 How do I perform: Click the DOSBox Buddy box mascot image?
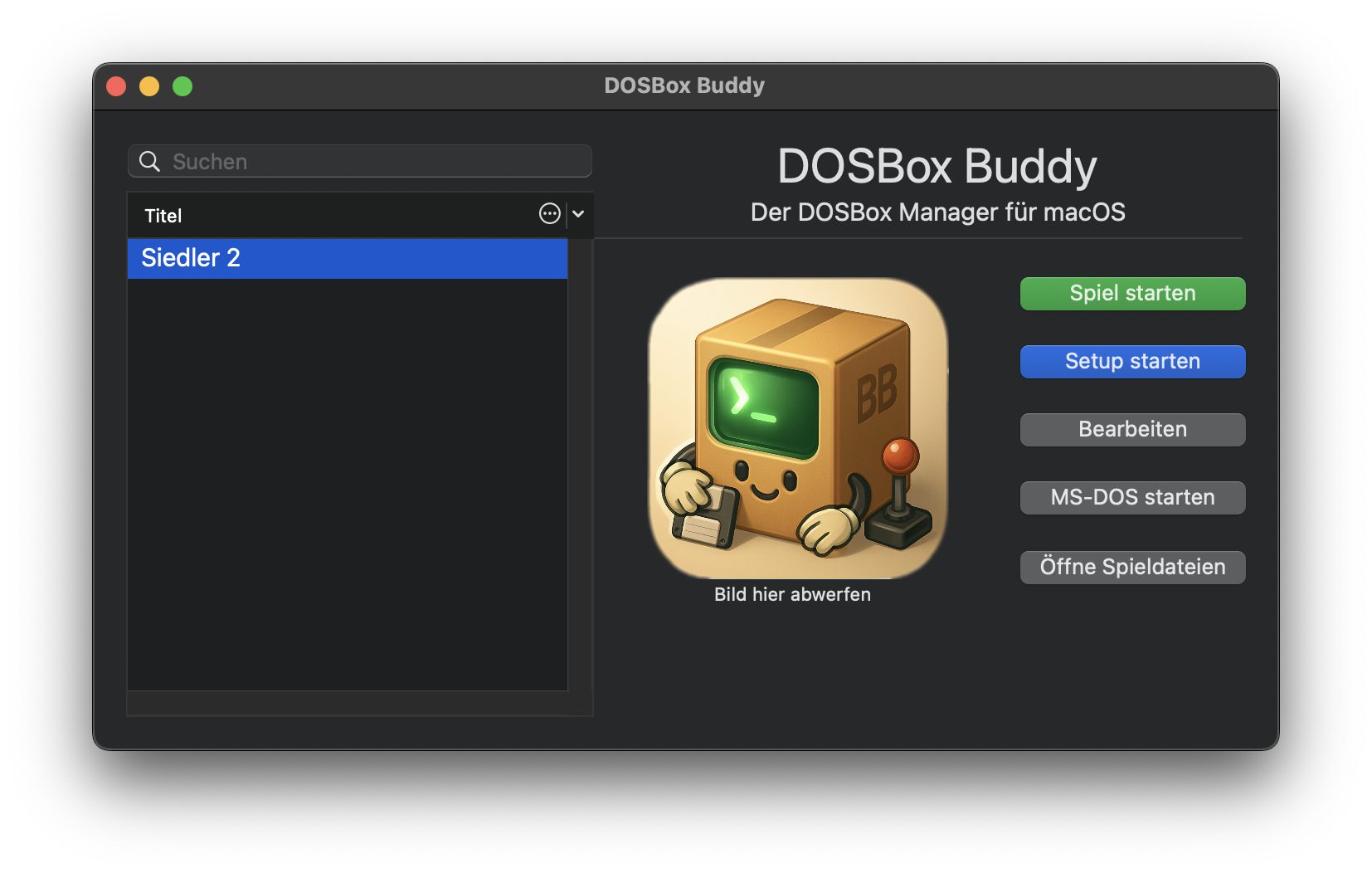click(x=797, y=428)
